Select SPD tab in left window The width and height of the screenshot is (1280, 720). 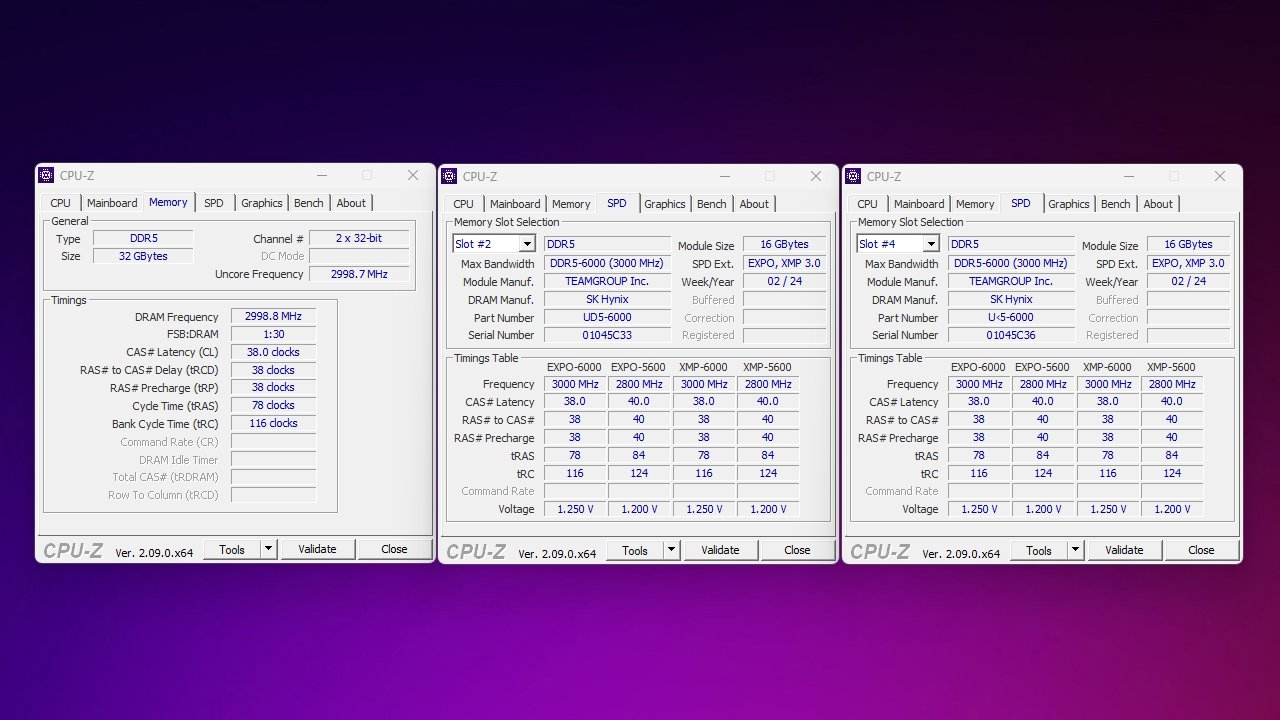tap(214, 203)
